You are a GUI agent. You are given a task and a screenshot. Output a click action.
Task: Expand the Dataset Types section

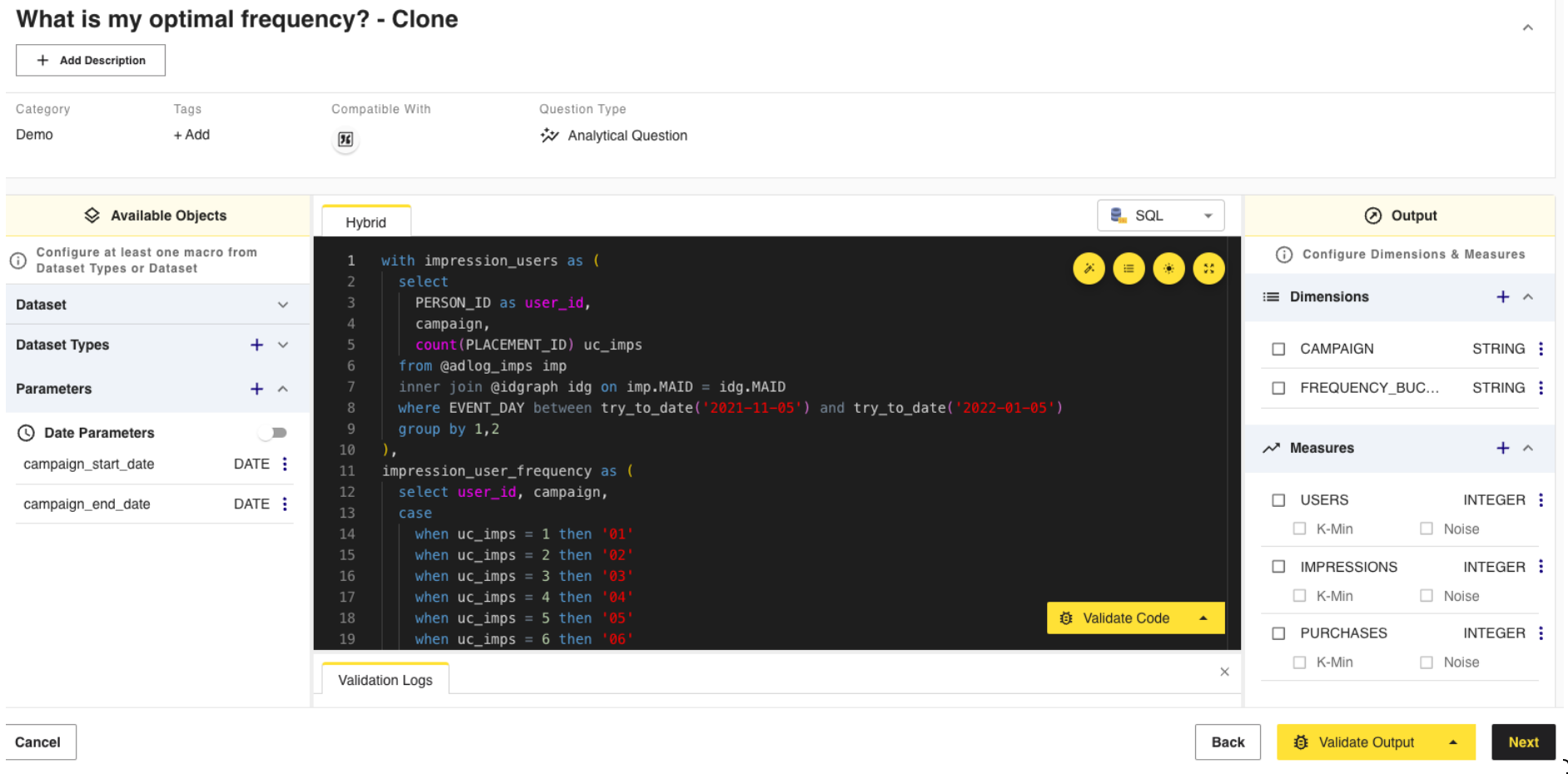[283, 345]
